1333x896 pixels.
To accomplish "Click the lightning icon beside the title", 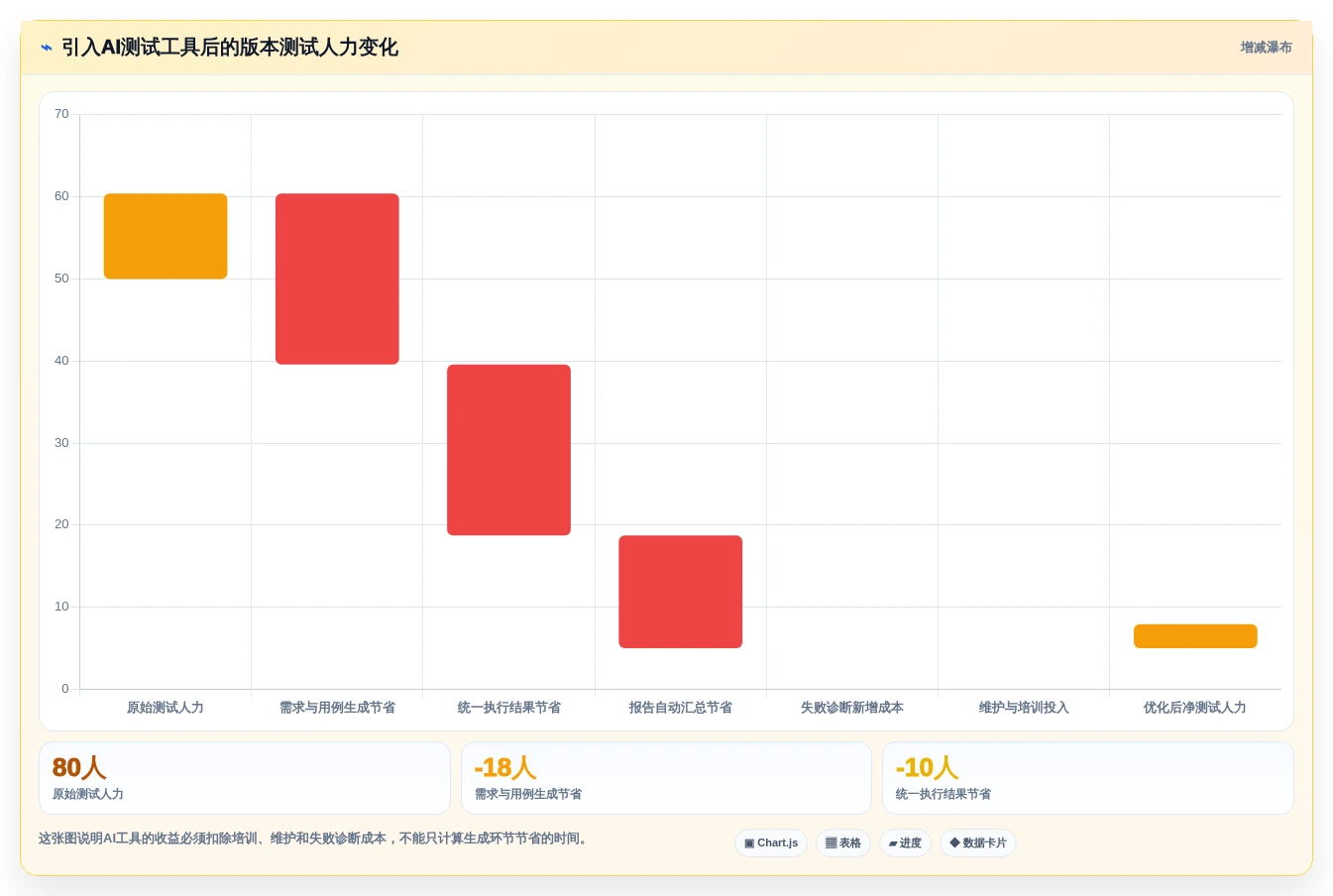I will tap(47, 48).
